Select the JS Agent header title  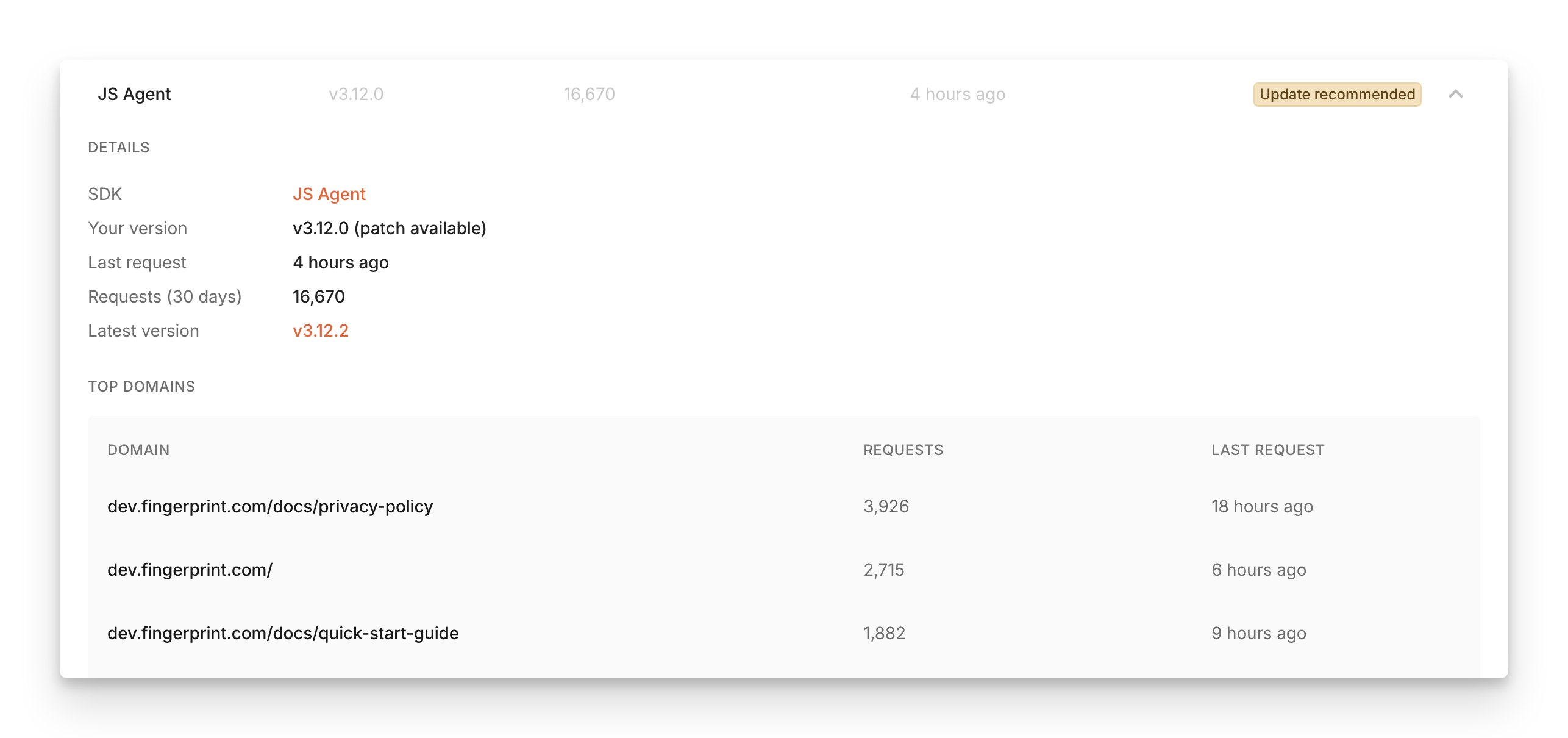(x=135, y=94)
